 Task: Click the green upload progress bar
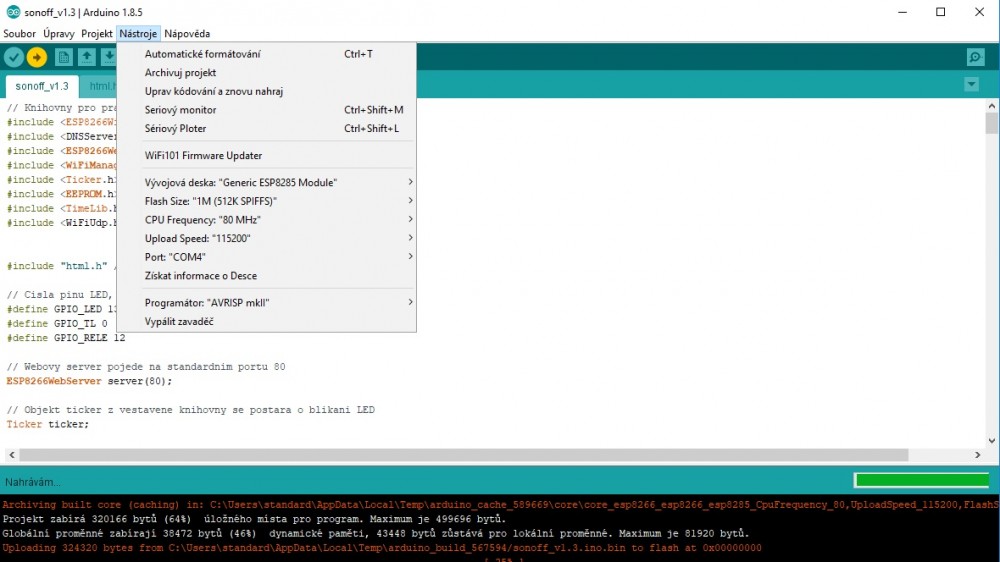tap(920, 481)
